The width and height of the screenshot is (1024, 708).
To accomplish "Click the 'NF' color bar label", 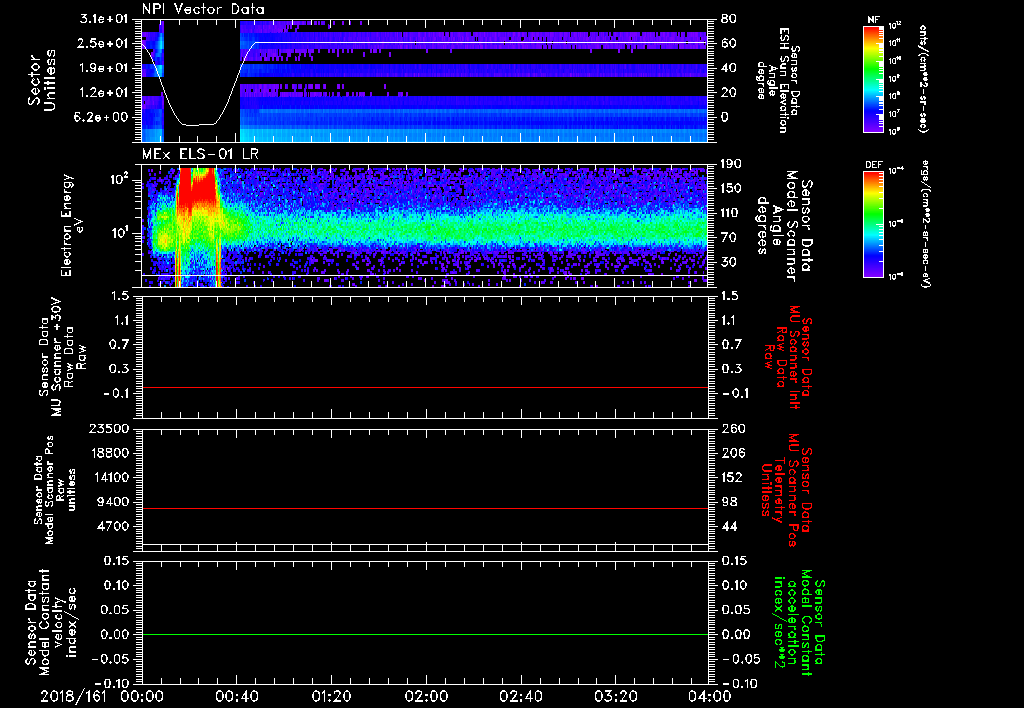I will pyautogui.click(x=873, y=20).
